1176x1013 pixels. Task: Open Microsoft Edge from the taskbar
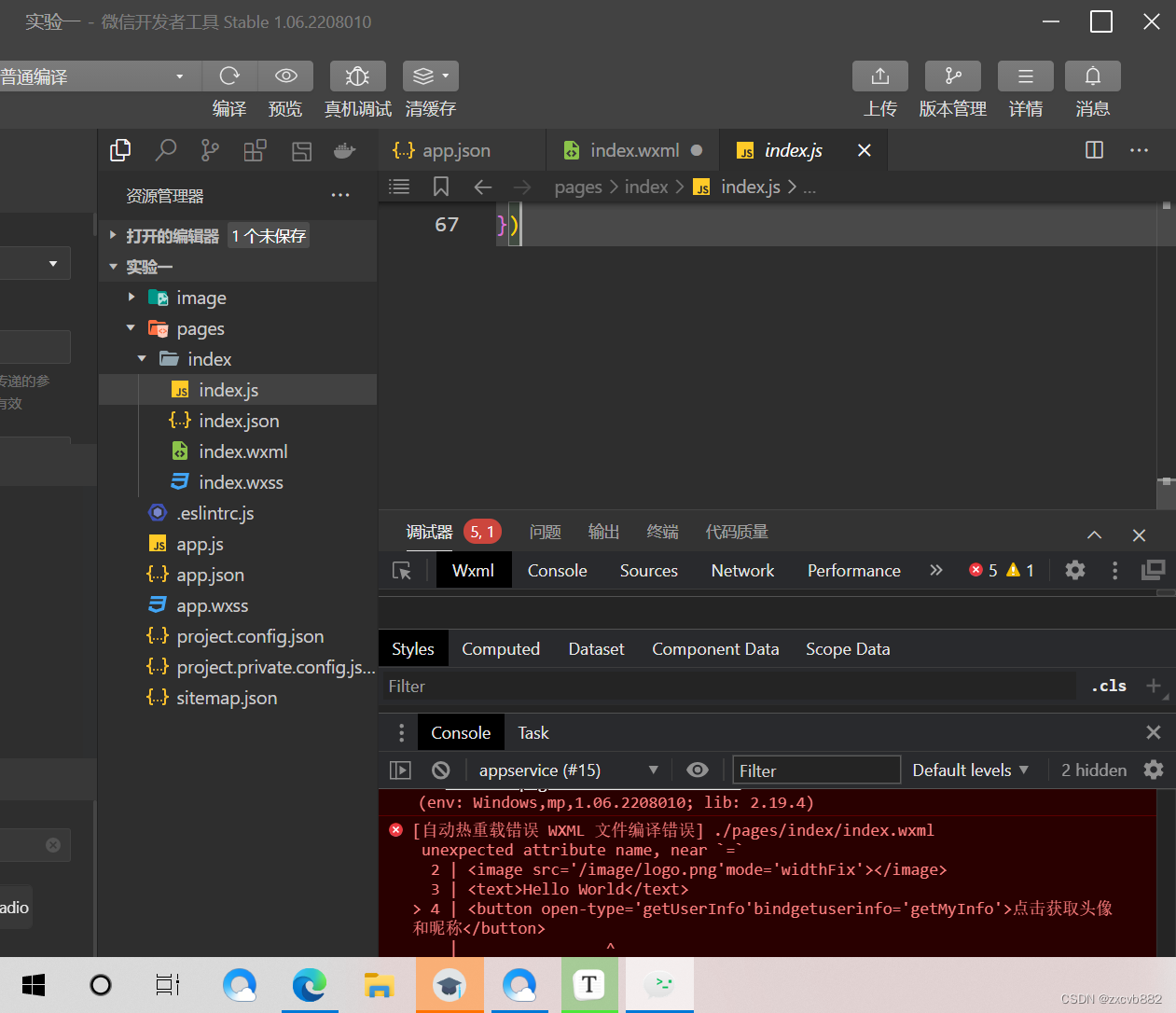[310, 985]
